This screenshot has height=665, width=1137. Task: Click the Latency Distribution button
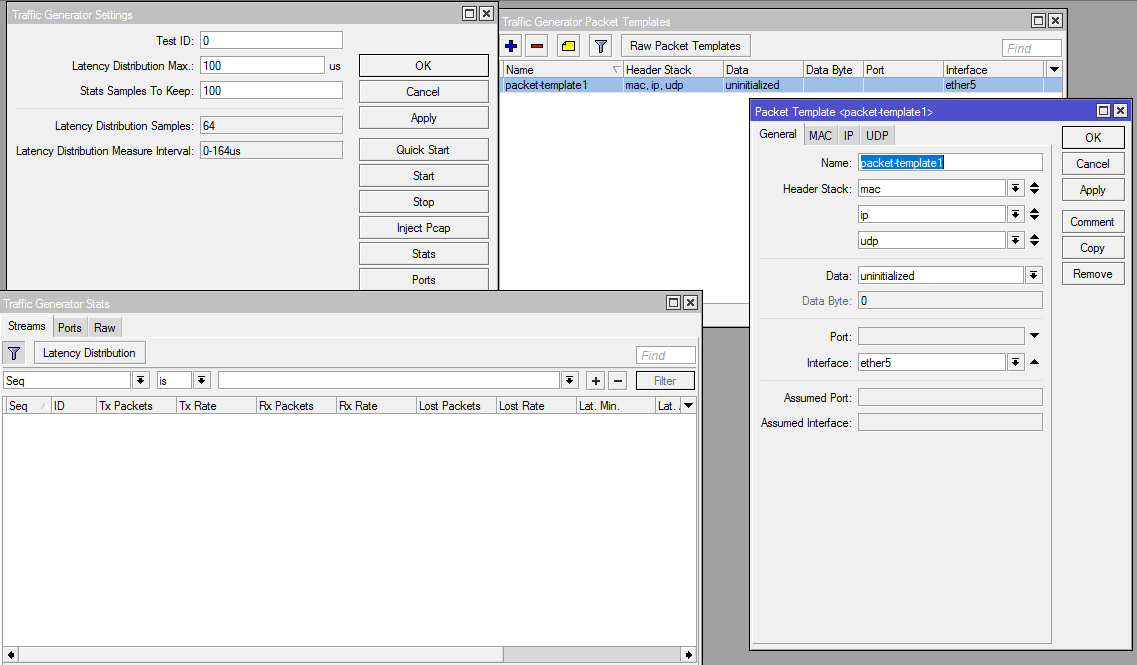coord(88,353)
